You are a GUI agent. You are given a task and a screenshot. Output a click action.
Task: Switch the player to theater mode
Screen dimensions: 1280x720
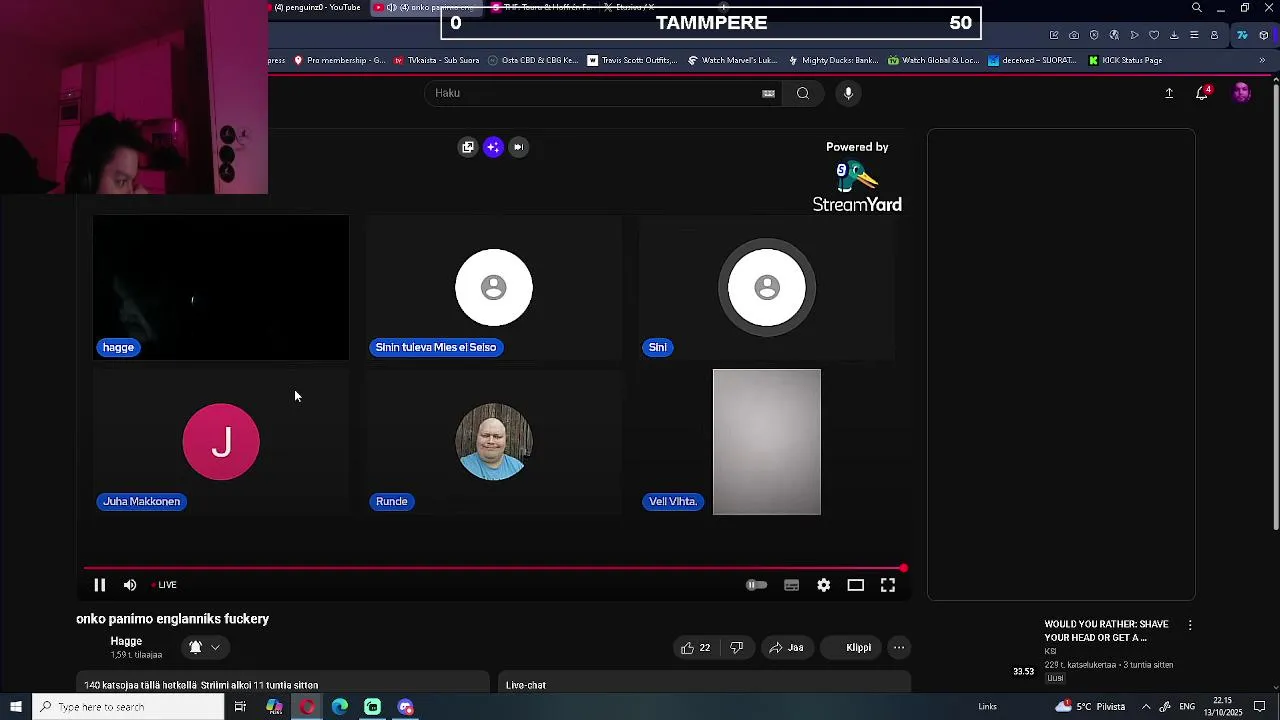coord(855,585)
